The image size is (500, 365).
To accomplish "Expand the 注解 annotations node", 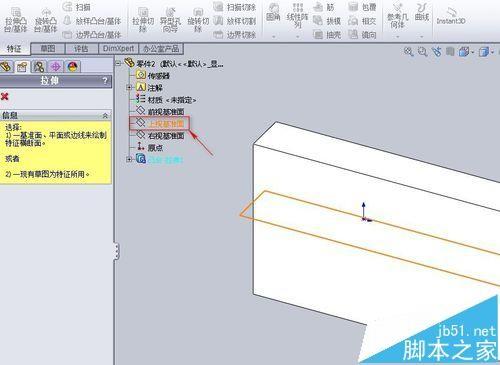I will pos(129,87).
